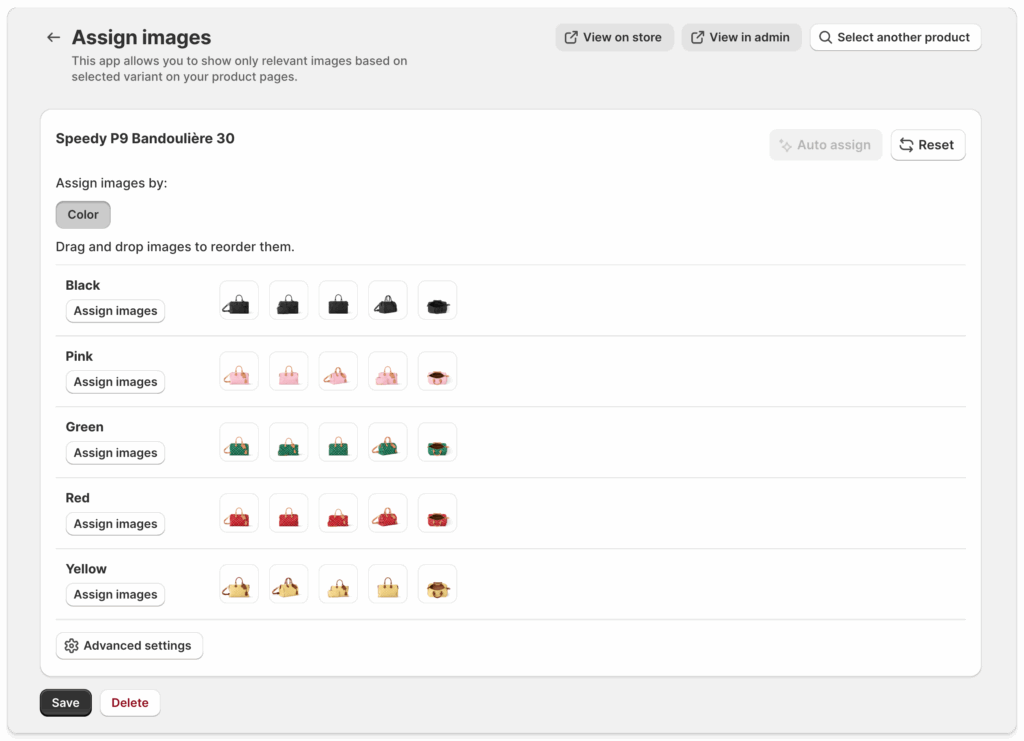Select the Color option chip
Screen dimensions: 1024x741
[x=83, y=215]
